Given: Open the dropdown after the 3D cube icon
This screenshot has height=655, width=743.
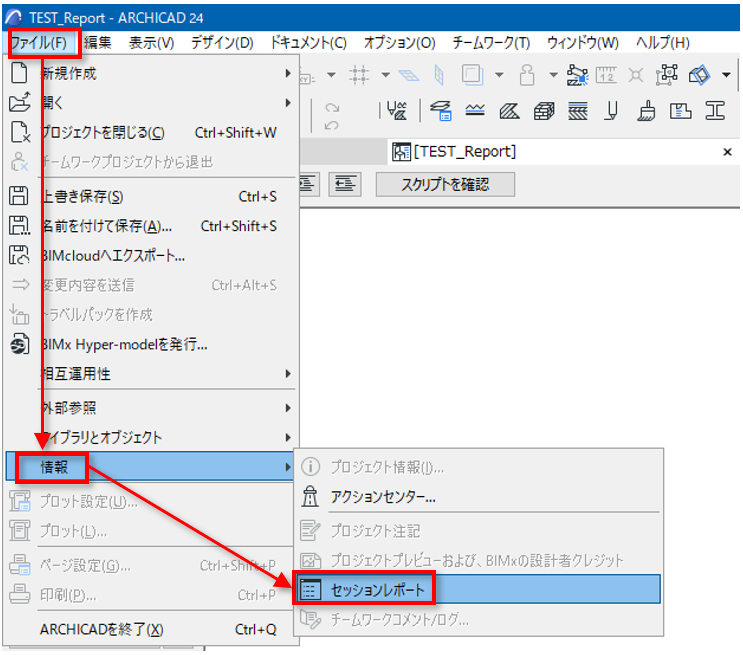Looking at the screenshot, I should coord(726,74).
